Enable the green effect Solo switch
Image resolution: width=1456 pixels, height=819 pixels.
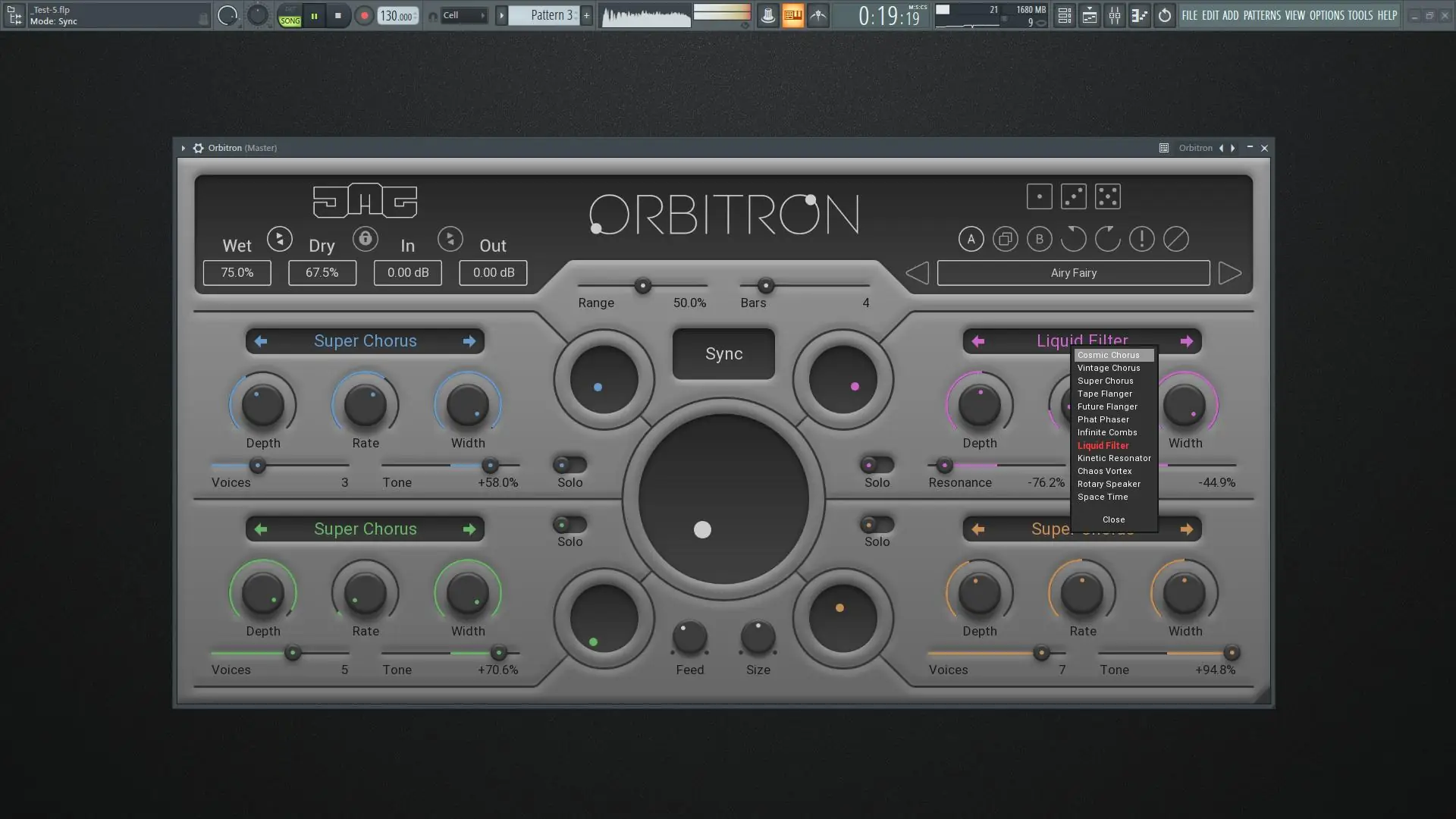[x=569, y=524]
